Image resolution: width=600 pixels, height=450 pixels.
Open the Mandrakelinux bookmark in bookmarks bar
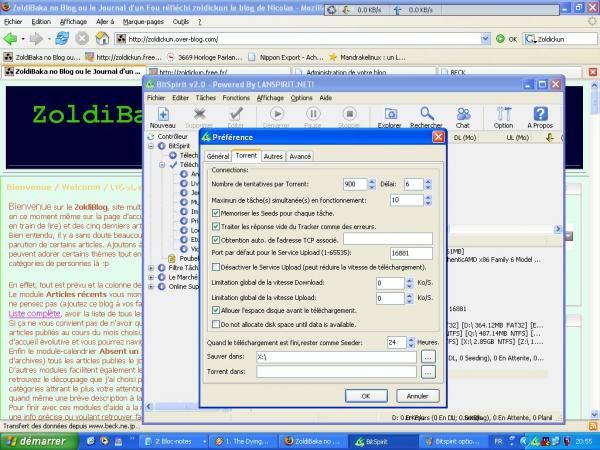[367, 57]
